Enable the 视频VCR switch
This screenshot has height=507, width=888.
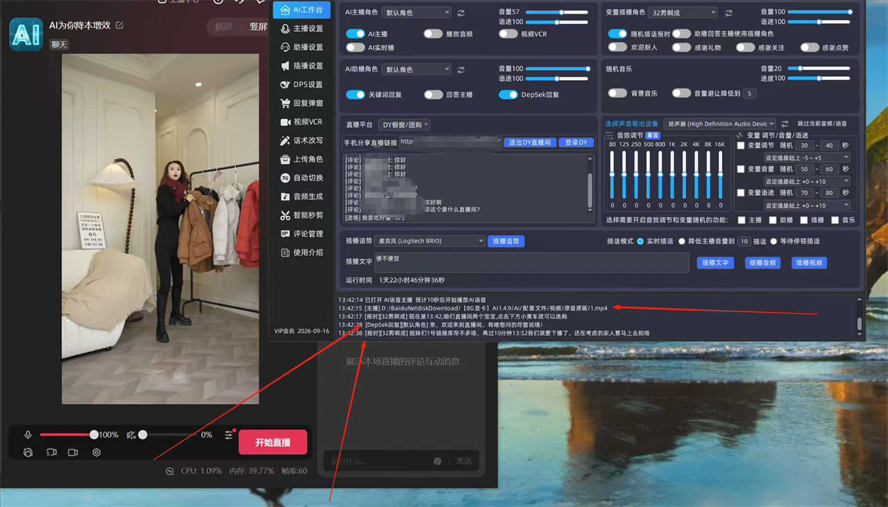(x=508, y=34)
